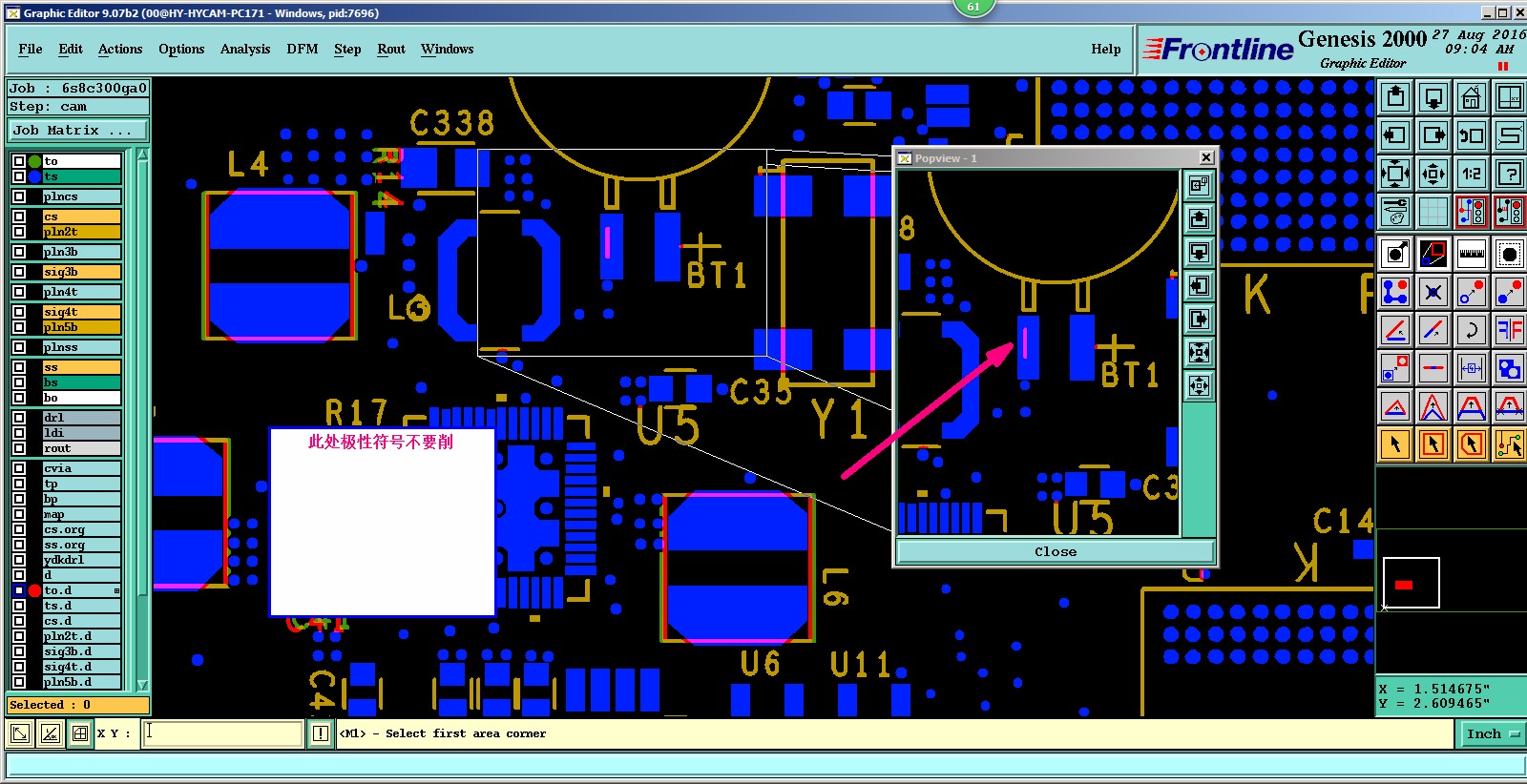Select the mirror feature tool

(x=1510, y=330)
